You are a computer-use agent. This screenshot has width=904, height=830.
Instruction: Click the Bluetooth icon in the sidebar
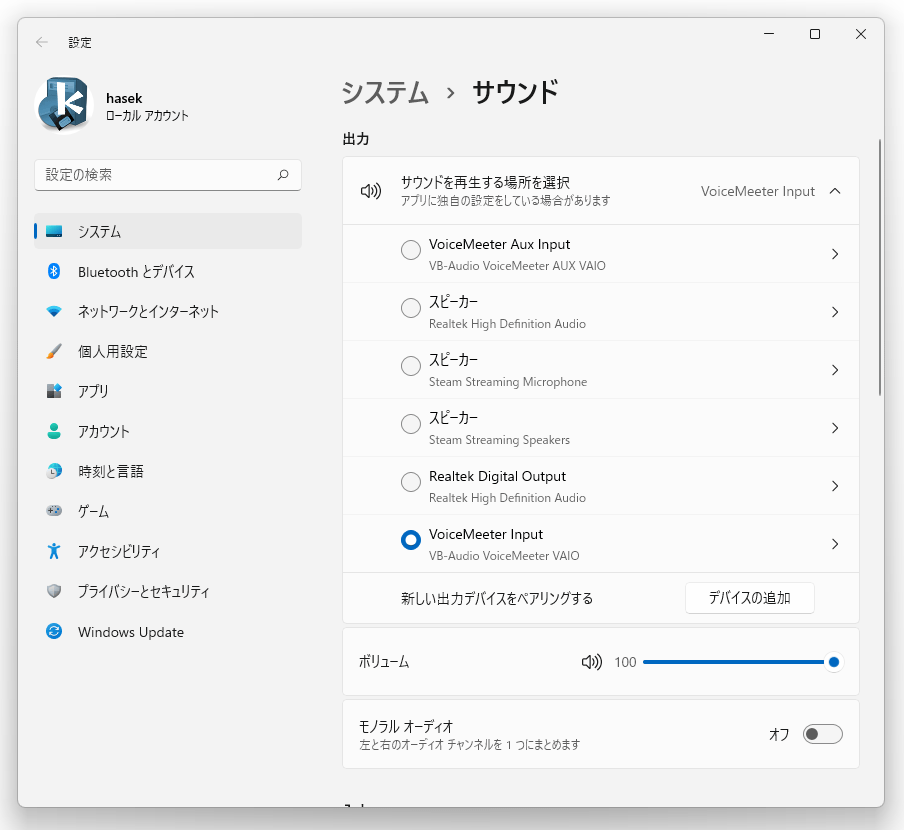pyautogui.click(x=54, y=271)
